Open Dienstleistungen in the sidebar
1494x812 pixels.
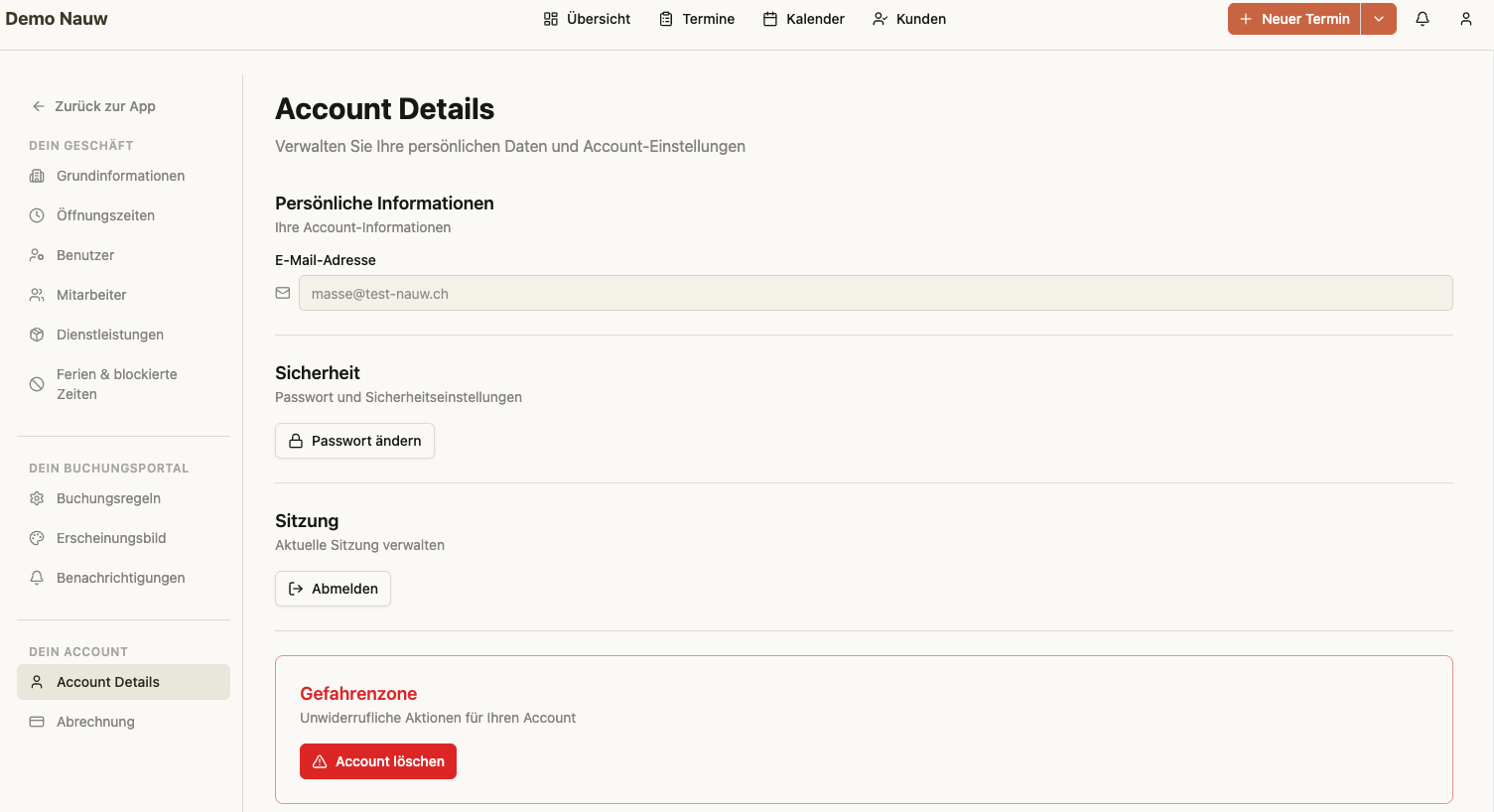coord(123,335)
